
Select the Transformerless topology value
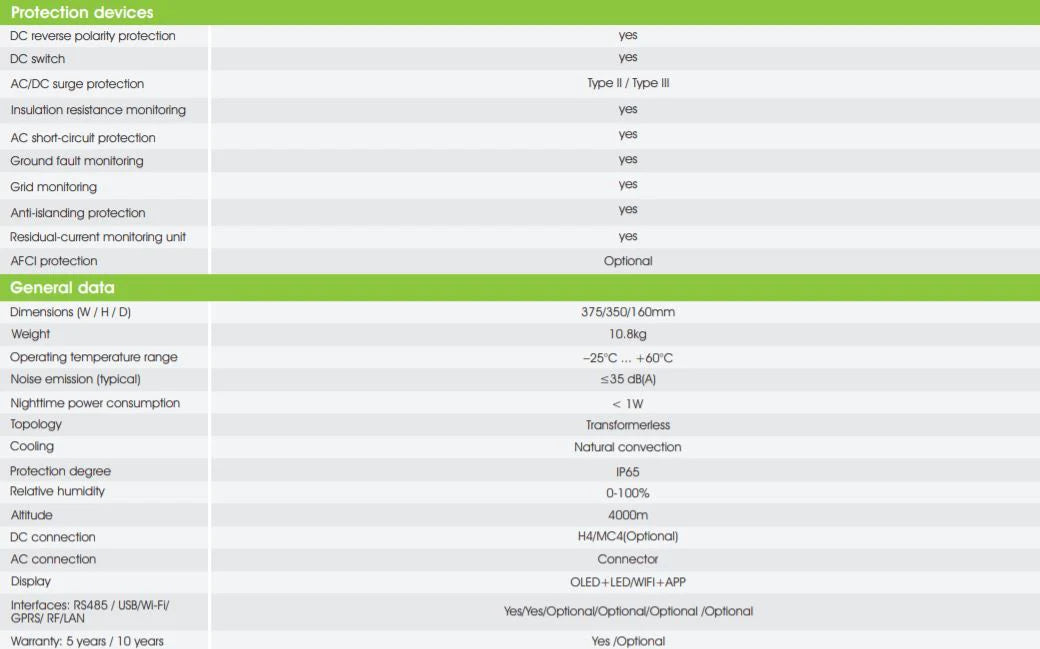click(628, 425)
